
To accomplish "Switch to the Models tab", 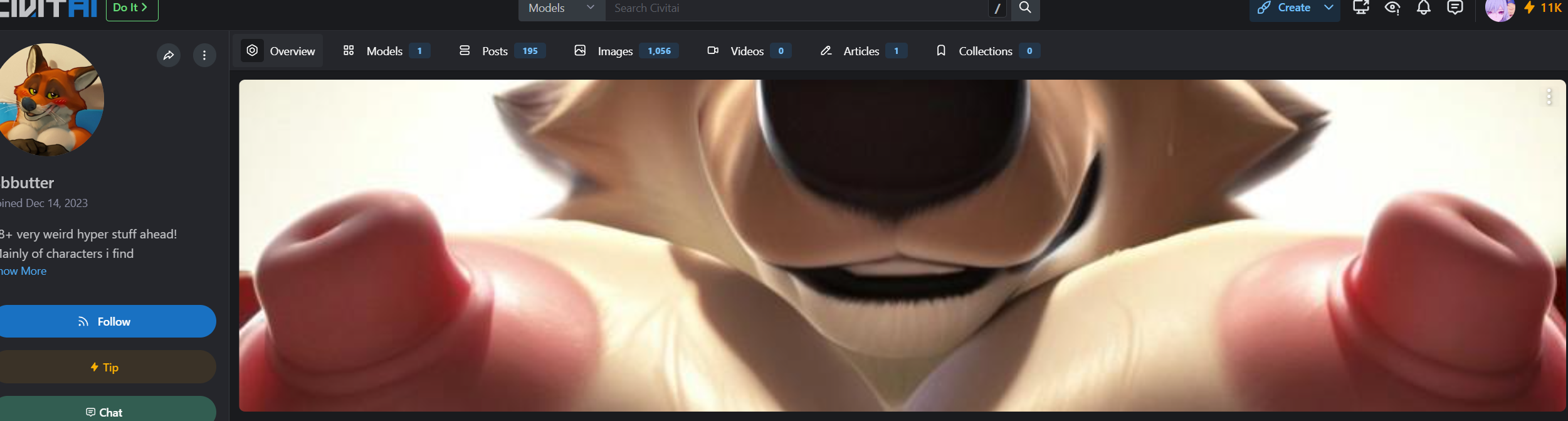I will click(386, 51).
